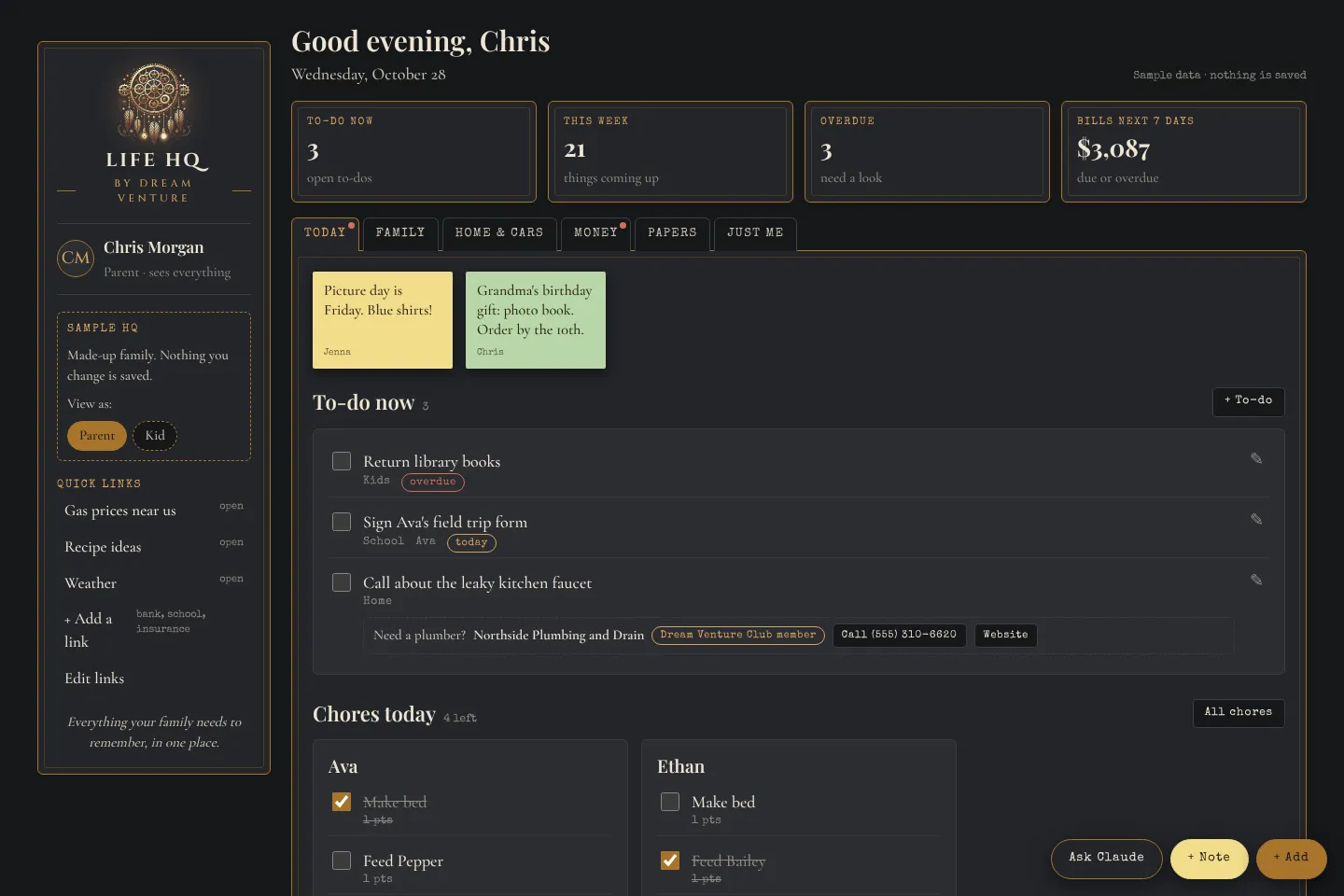Open Gas prices near us link
Screen dimensions: 1344x896
154,511
